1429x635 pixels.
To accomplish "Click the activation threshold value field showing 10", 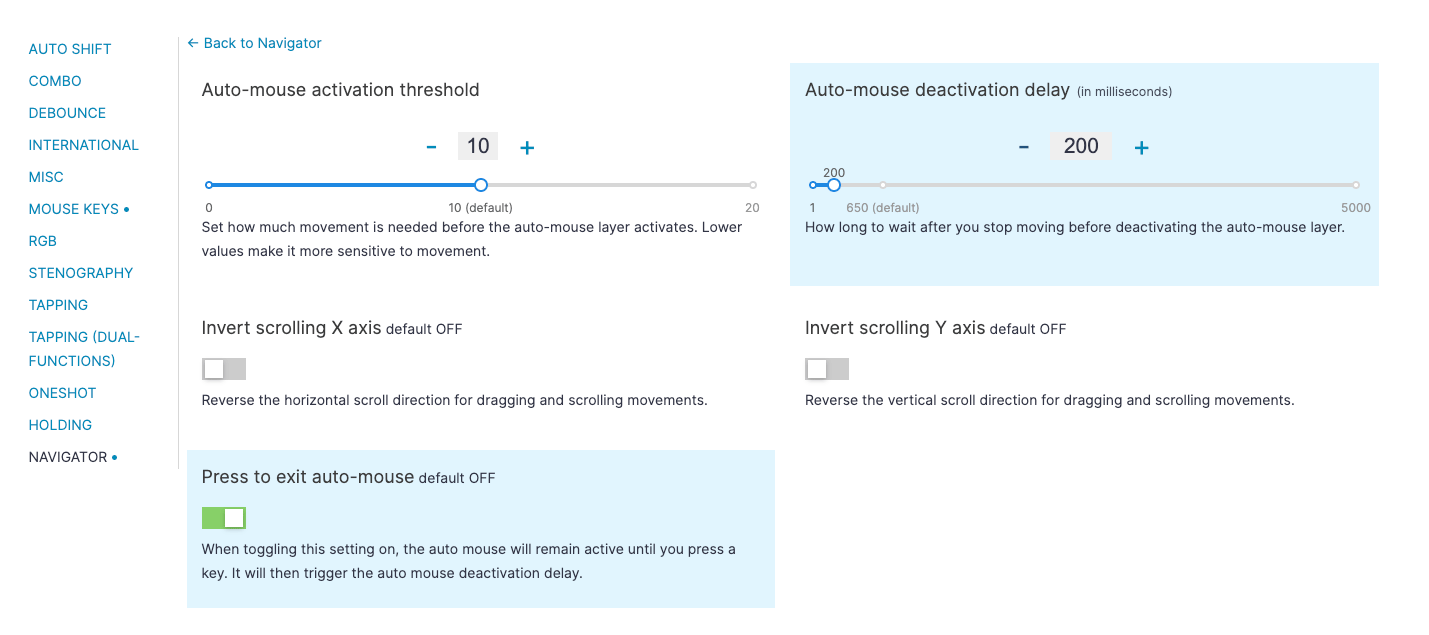I will pyautogui.click(x=478, y=146).
